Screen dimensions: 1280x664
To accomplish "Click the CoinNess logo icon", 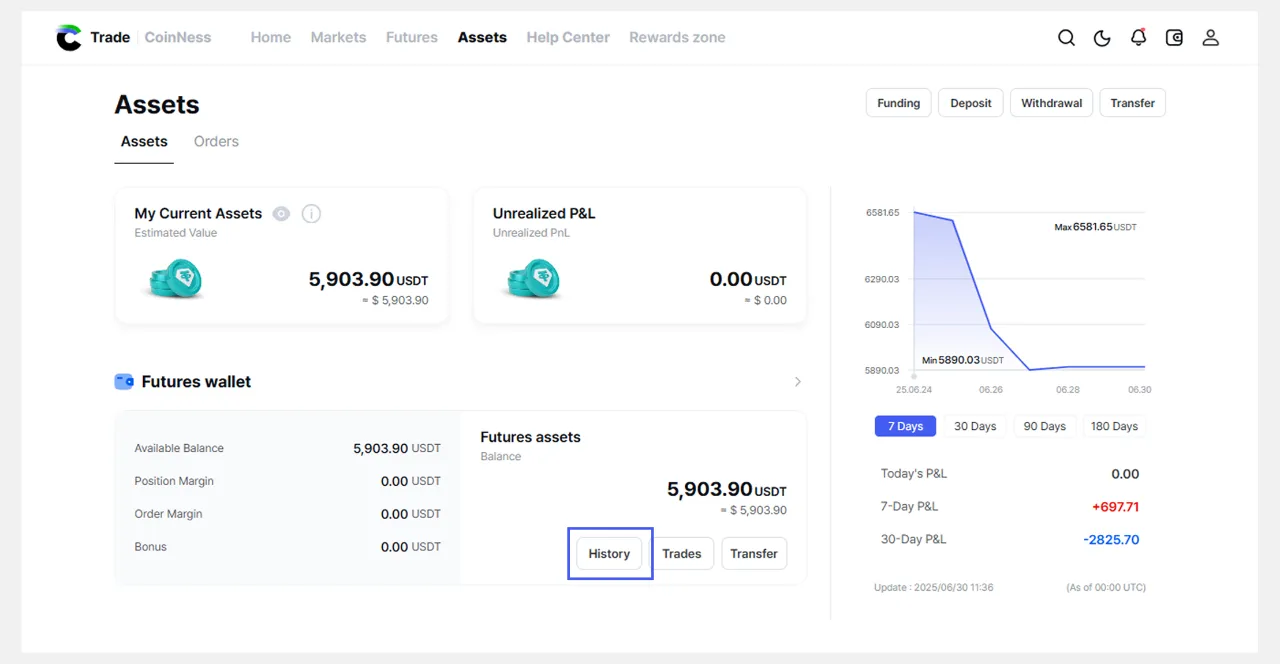I will (69, 38).
